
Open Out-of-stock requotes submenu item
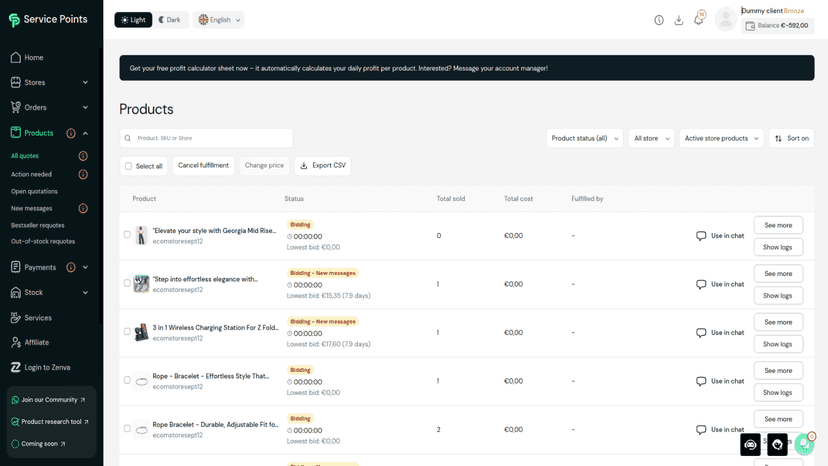pos(43,241)
